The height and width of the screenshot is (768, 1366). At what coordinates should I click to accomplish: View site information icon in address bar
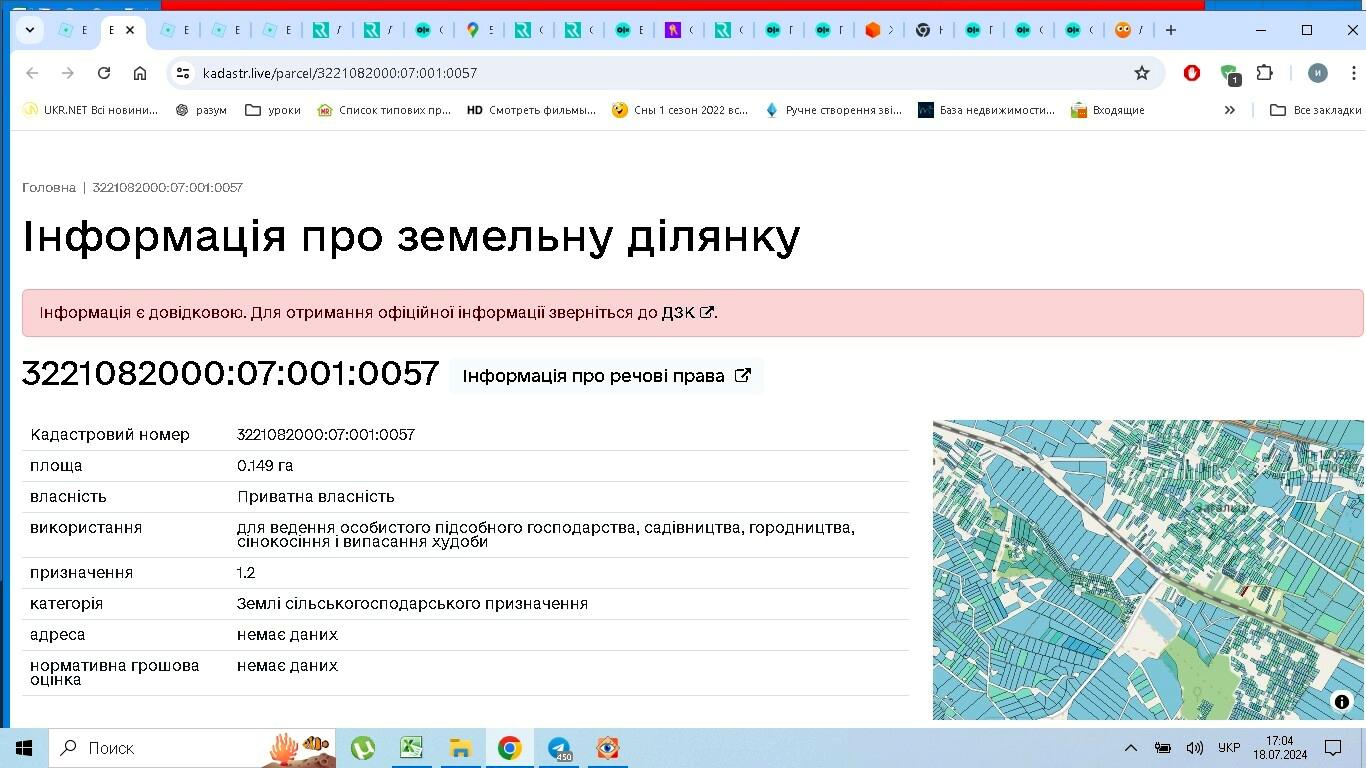tap(182, 73)
